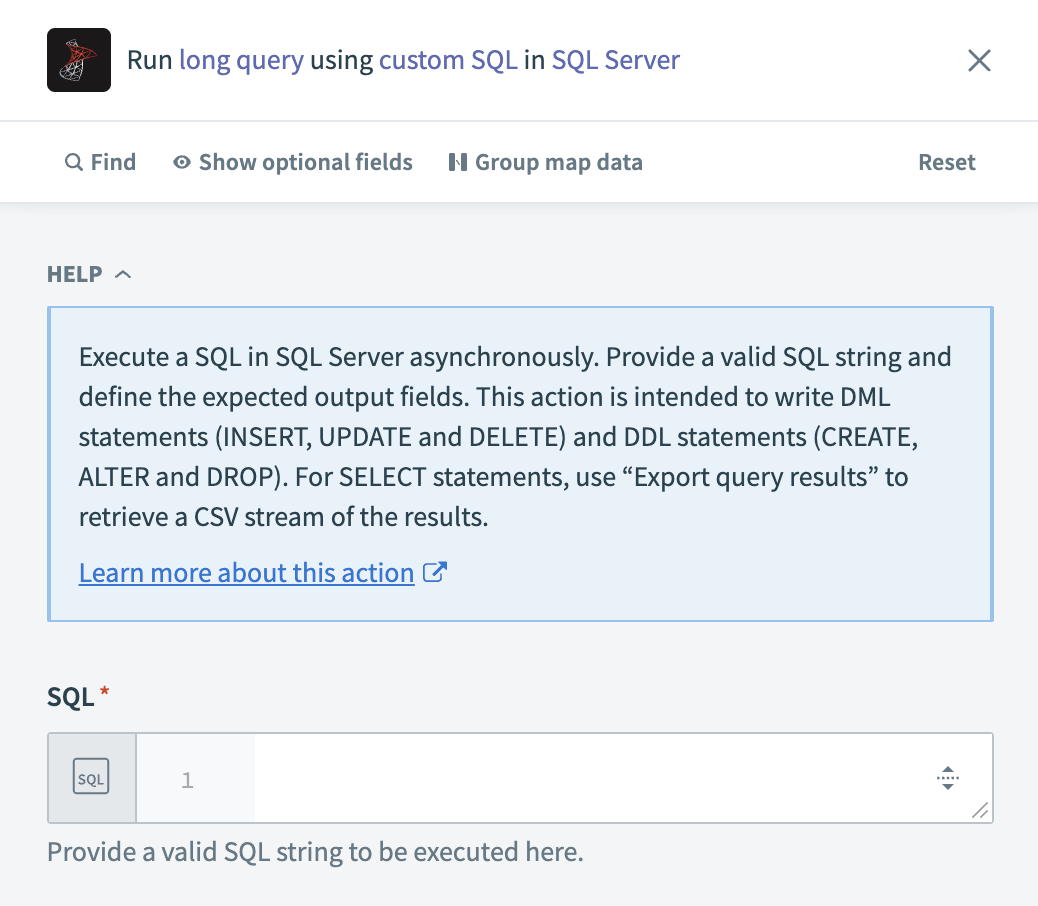Click the eye icon beside Show optional fields
This screenshot has width=1038, height=906.
click(181, 161)
